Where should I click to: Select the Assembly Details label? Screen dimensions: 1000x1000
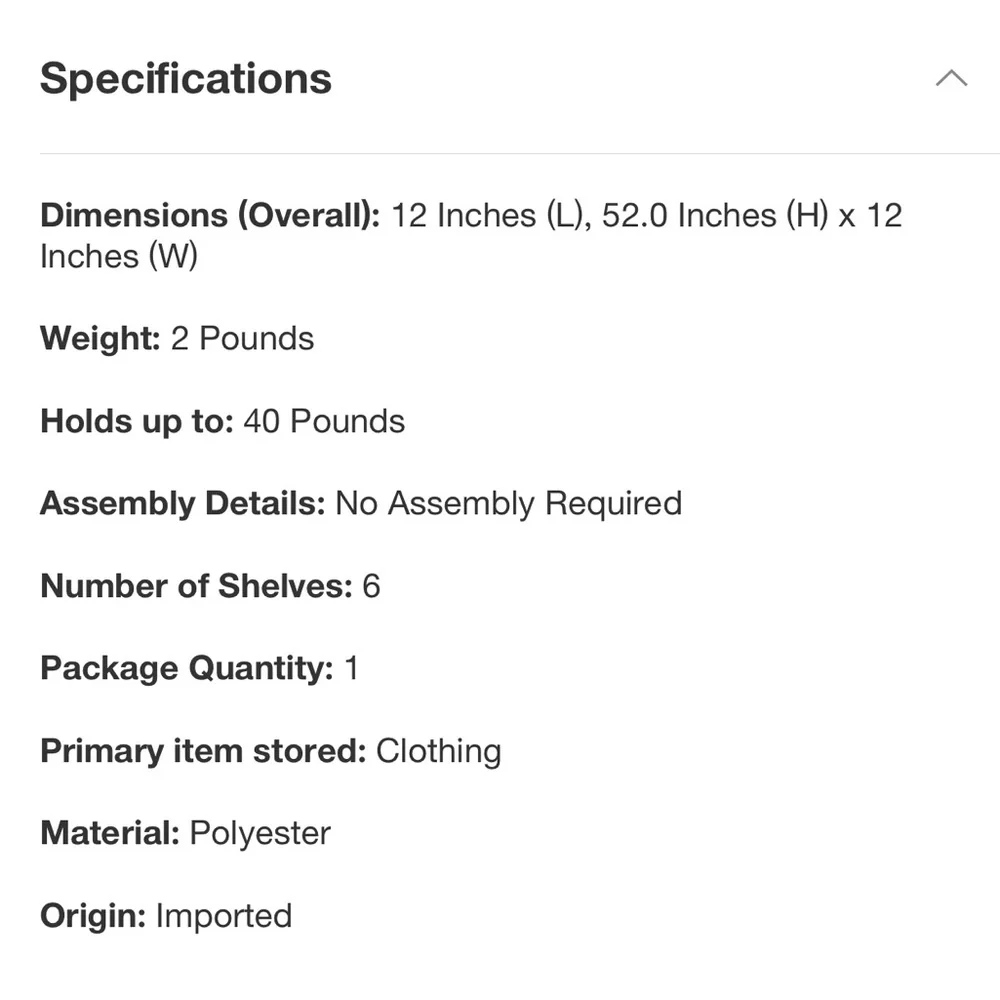182,504
